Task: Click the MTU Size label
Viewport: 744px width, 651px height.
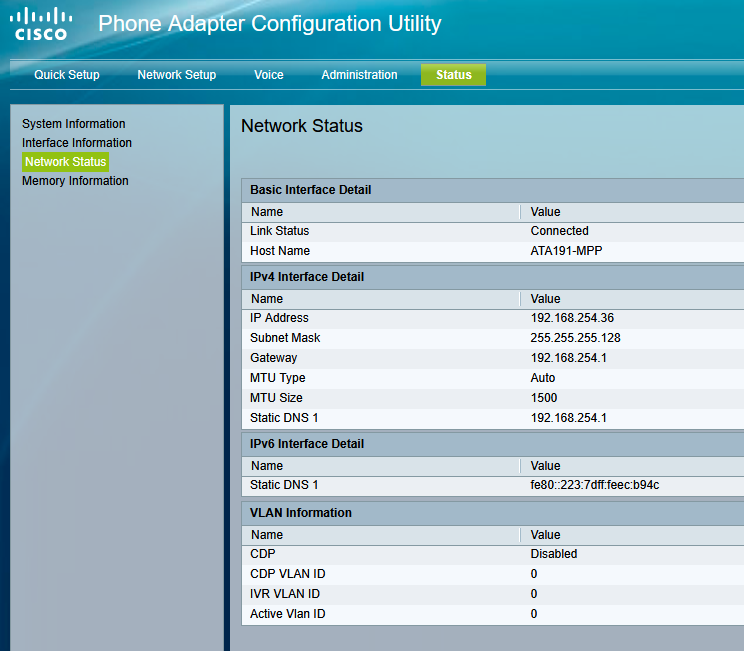Action: [276, 398]
